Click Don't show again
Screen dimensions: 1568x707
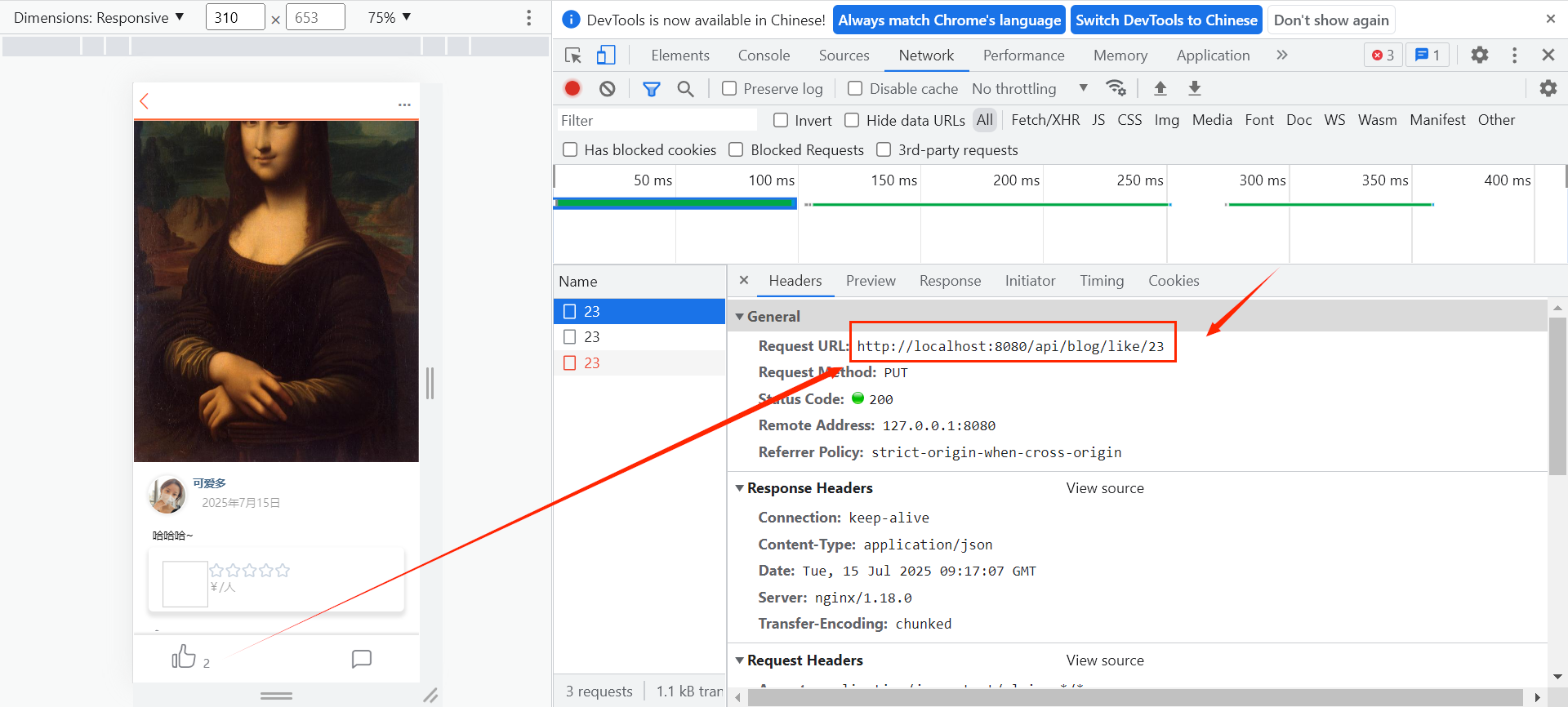[1331, 20]
